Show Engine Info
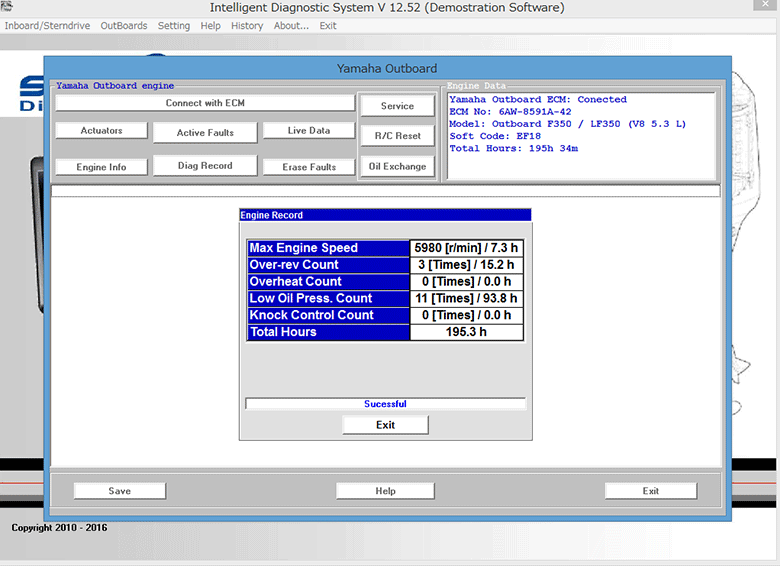 pos(101,167)
